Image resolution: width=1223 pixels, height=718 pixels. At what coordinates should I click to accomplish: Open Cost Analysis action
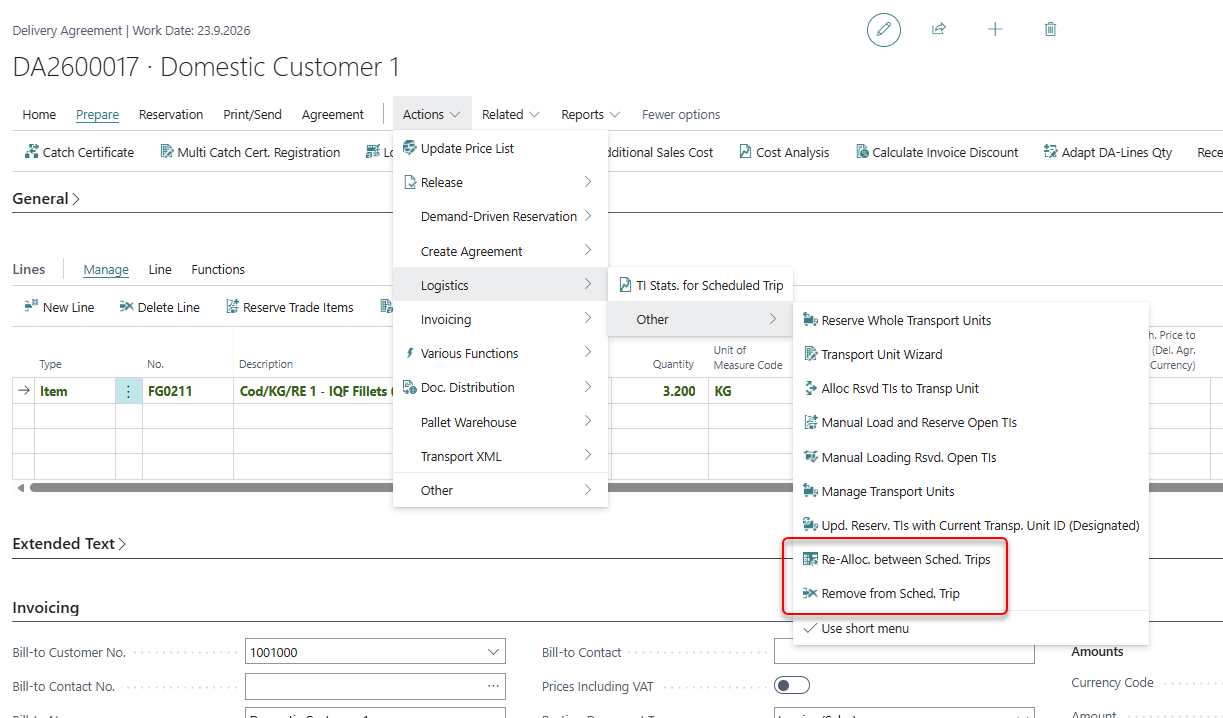coord(784,152)
